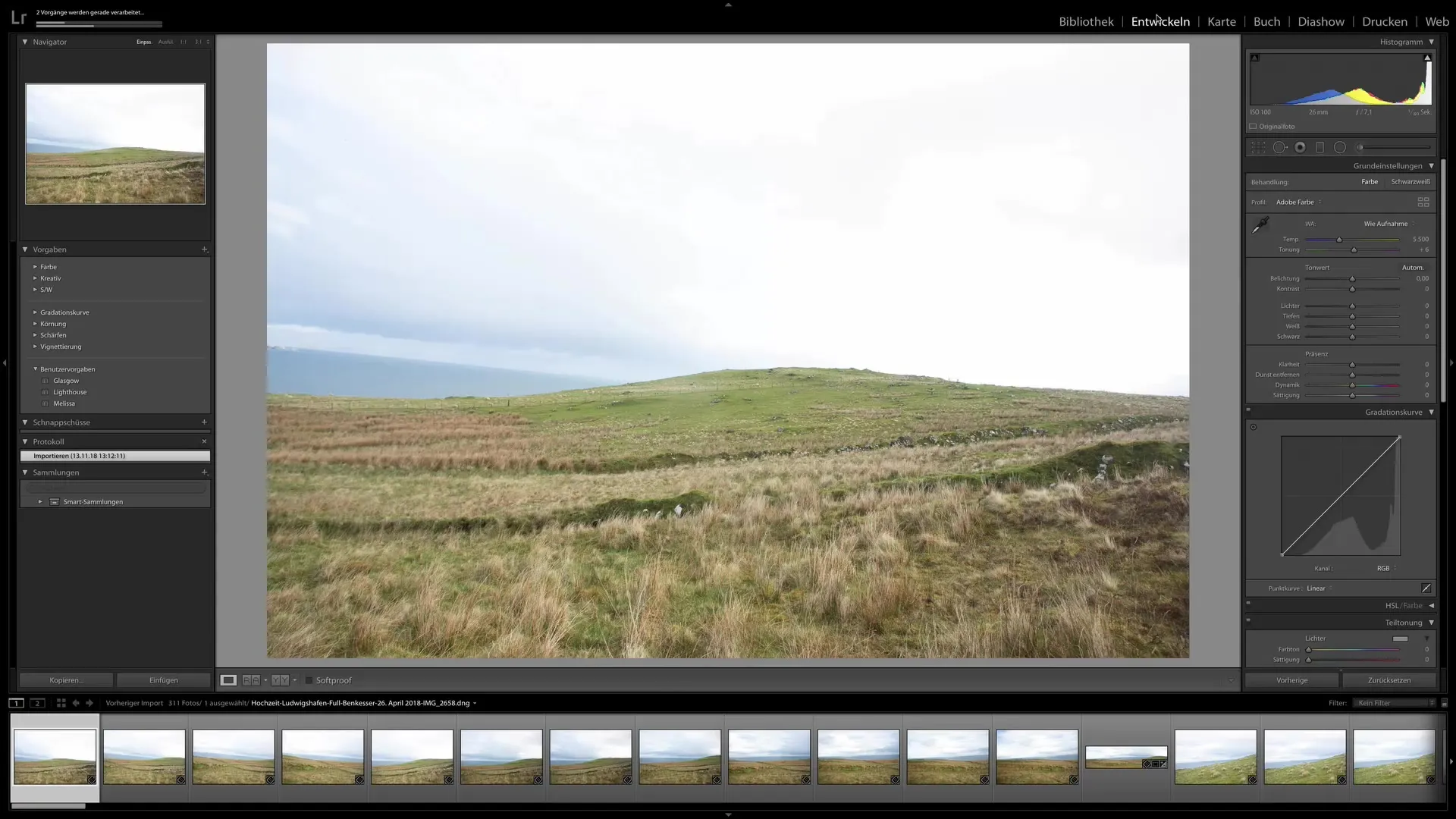1456x819 pixels.
Task: Toggle the Gradationskurve panel switch
Action: click(x=1248, y=410)
